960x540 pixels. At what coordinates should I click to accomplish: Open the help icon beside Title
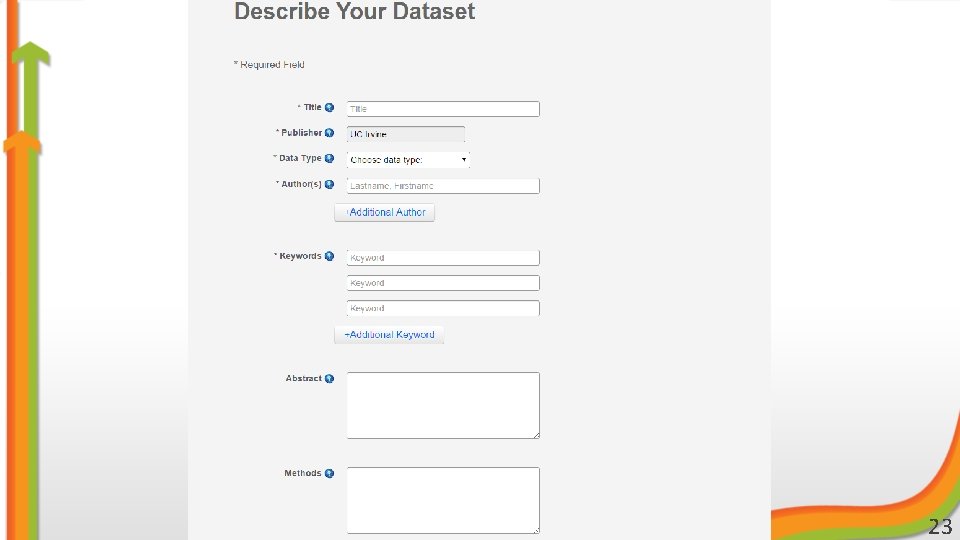click(x=329, y=108)
